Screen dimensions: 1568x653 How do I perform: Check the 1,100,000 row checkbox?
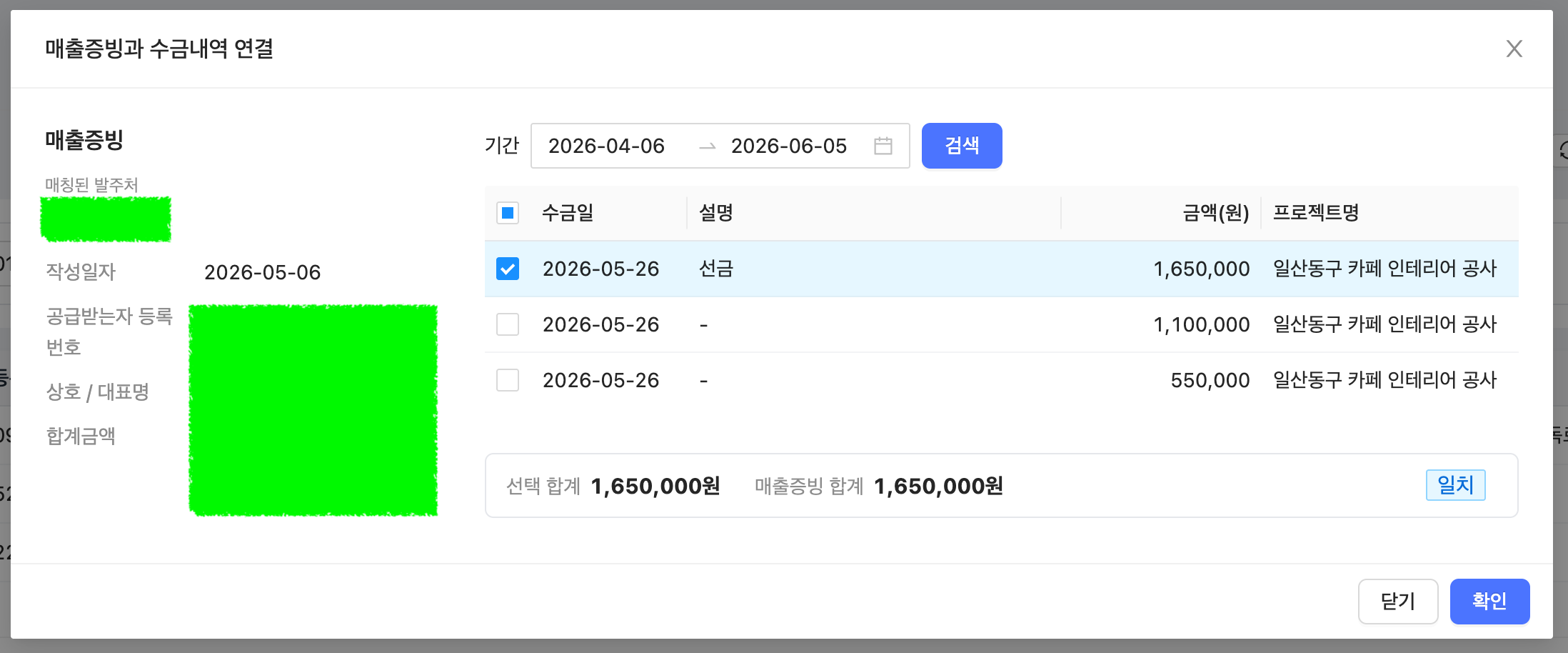508,324
